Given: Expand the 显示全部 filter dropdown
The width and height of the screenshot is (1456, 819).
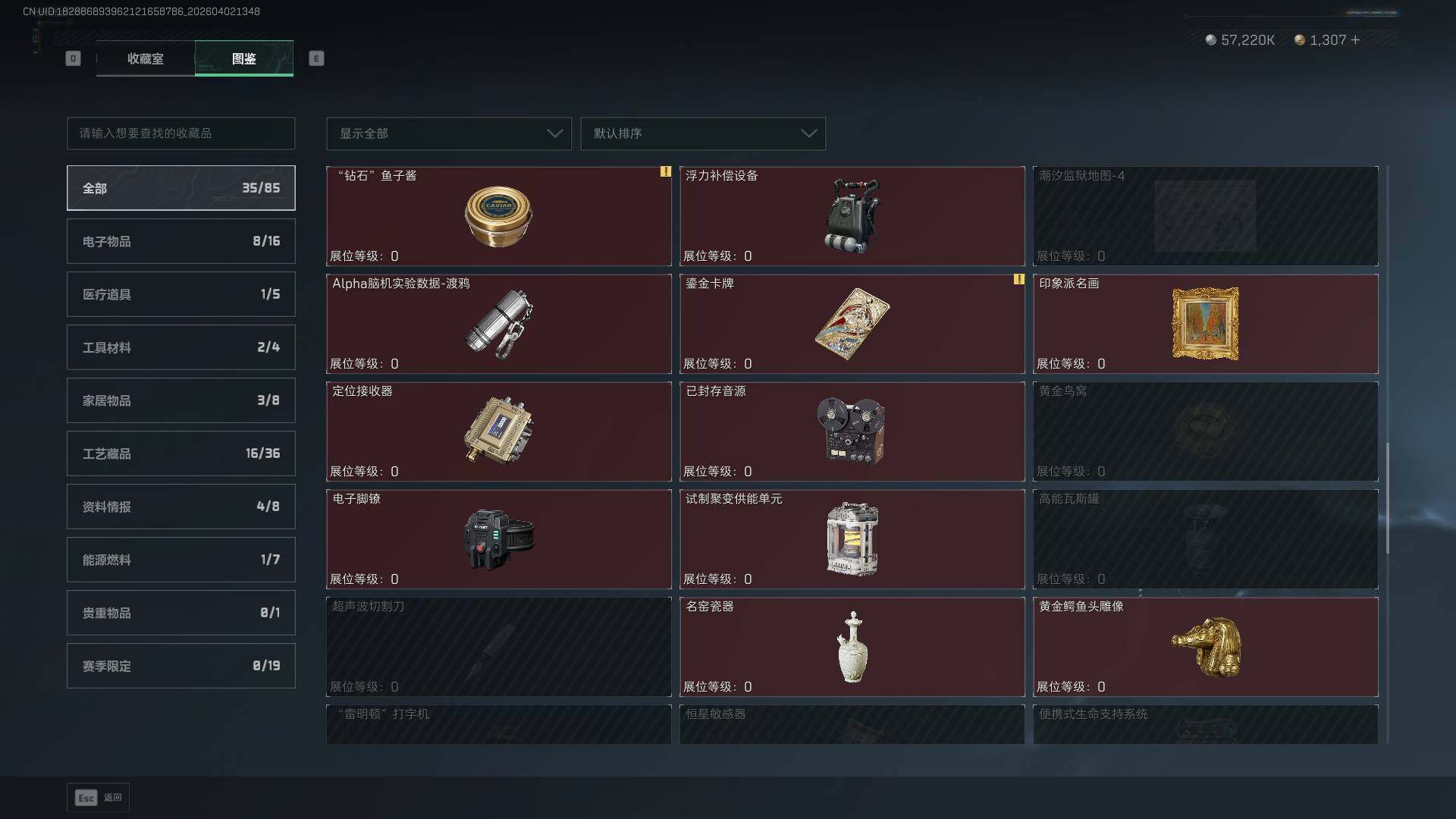Looking at the screenshot, I should point(449,133).
